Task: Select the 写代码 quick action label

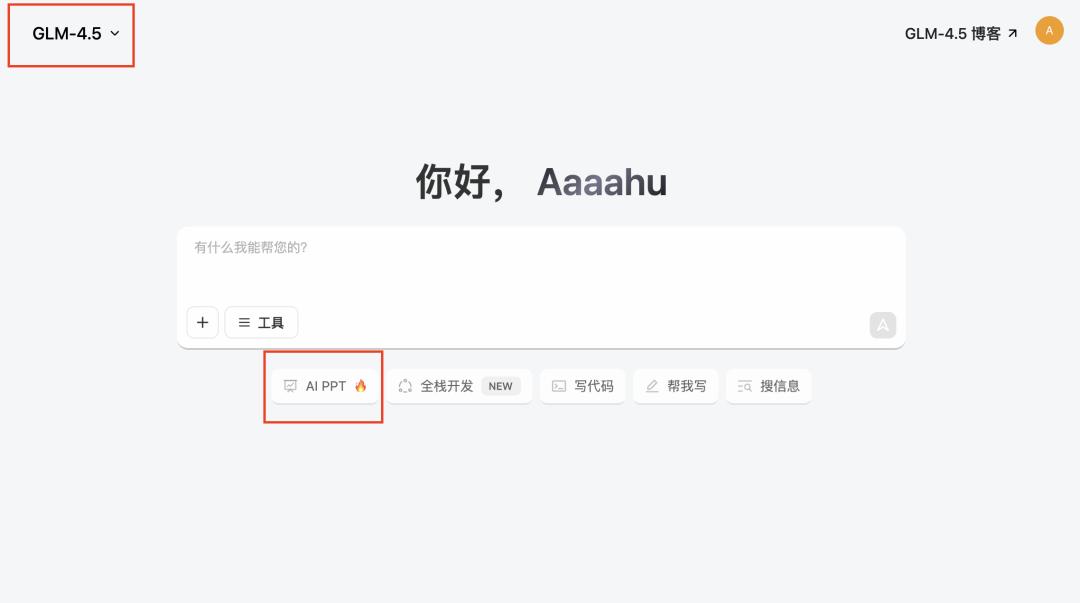Action: [x=594, y=386]
